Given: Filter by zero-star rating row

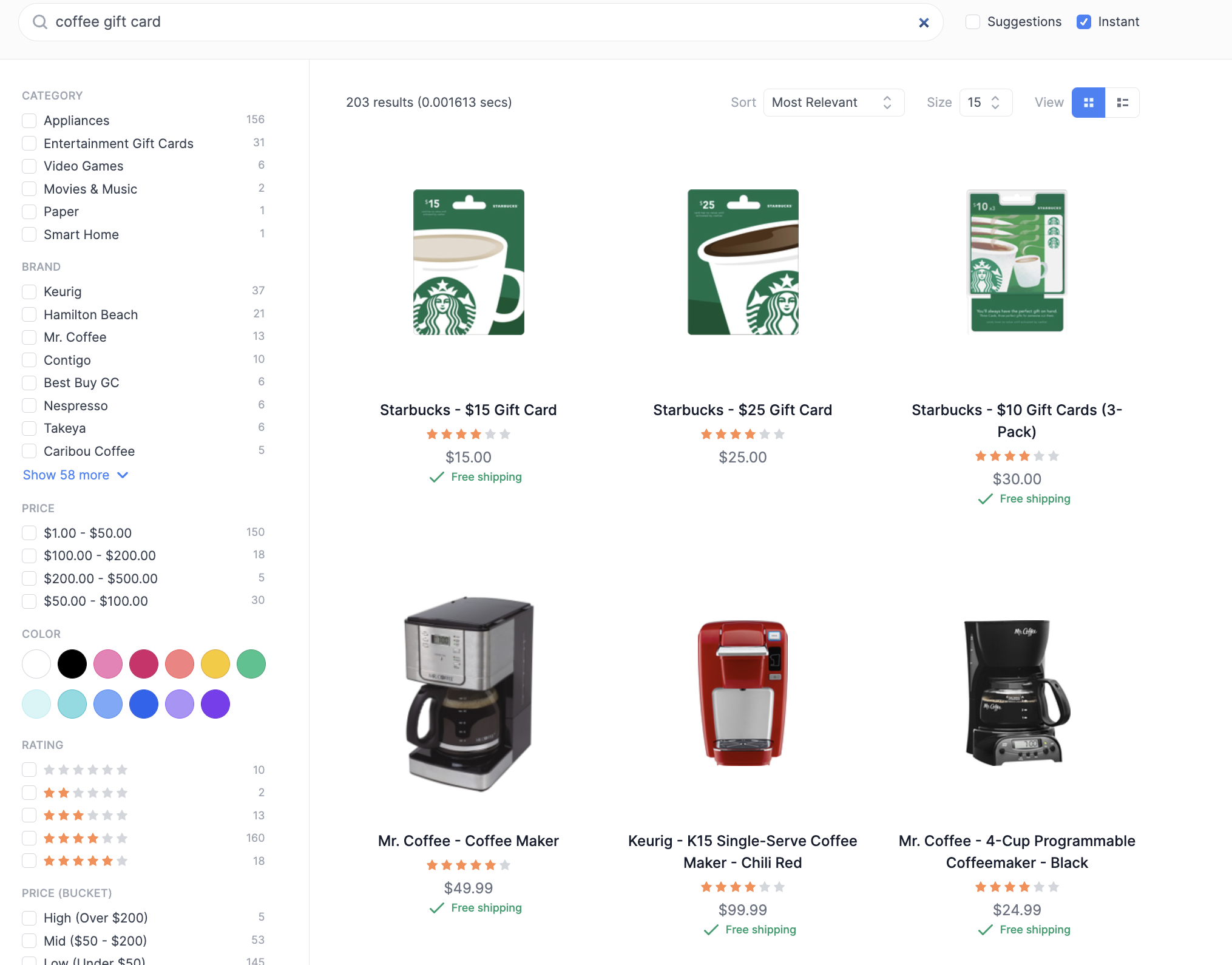Looking at the screenshot, I should (x=29, y=770).
